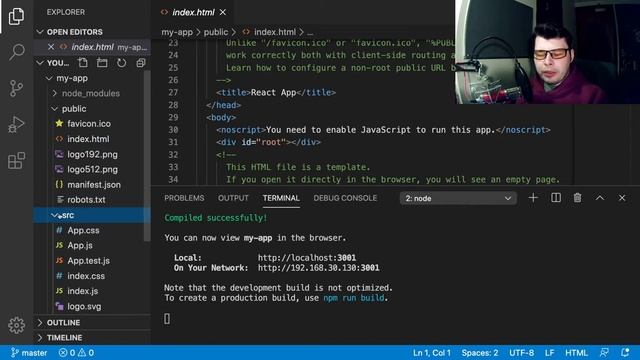Viewport: 640px width, 360px height.
Task: Change line endings via LF indicator
Action: [549, 353]
